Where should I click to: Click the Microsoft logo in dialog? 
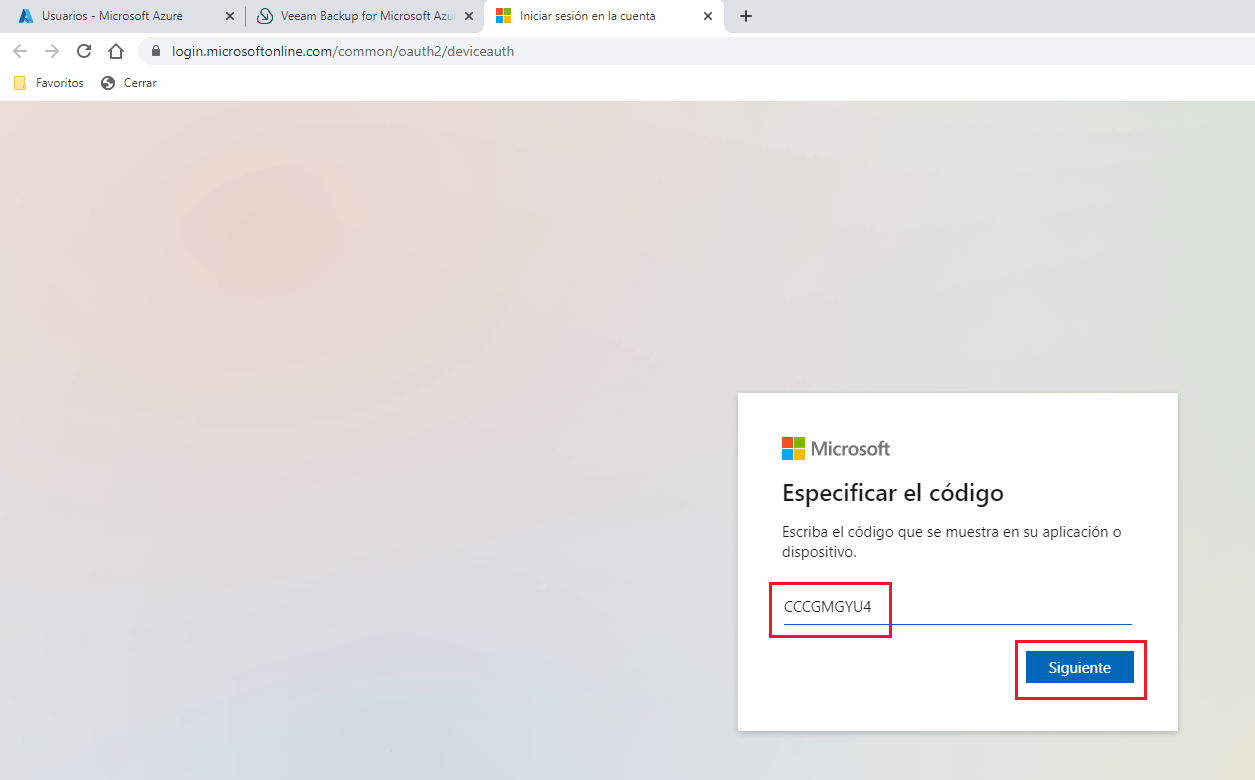click(836, 448)
